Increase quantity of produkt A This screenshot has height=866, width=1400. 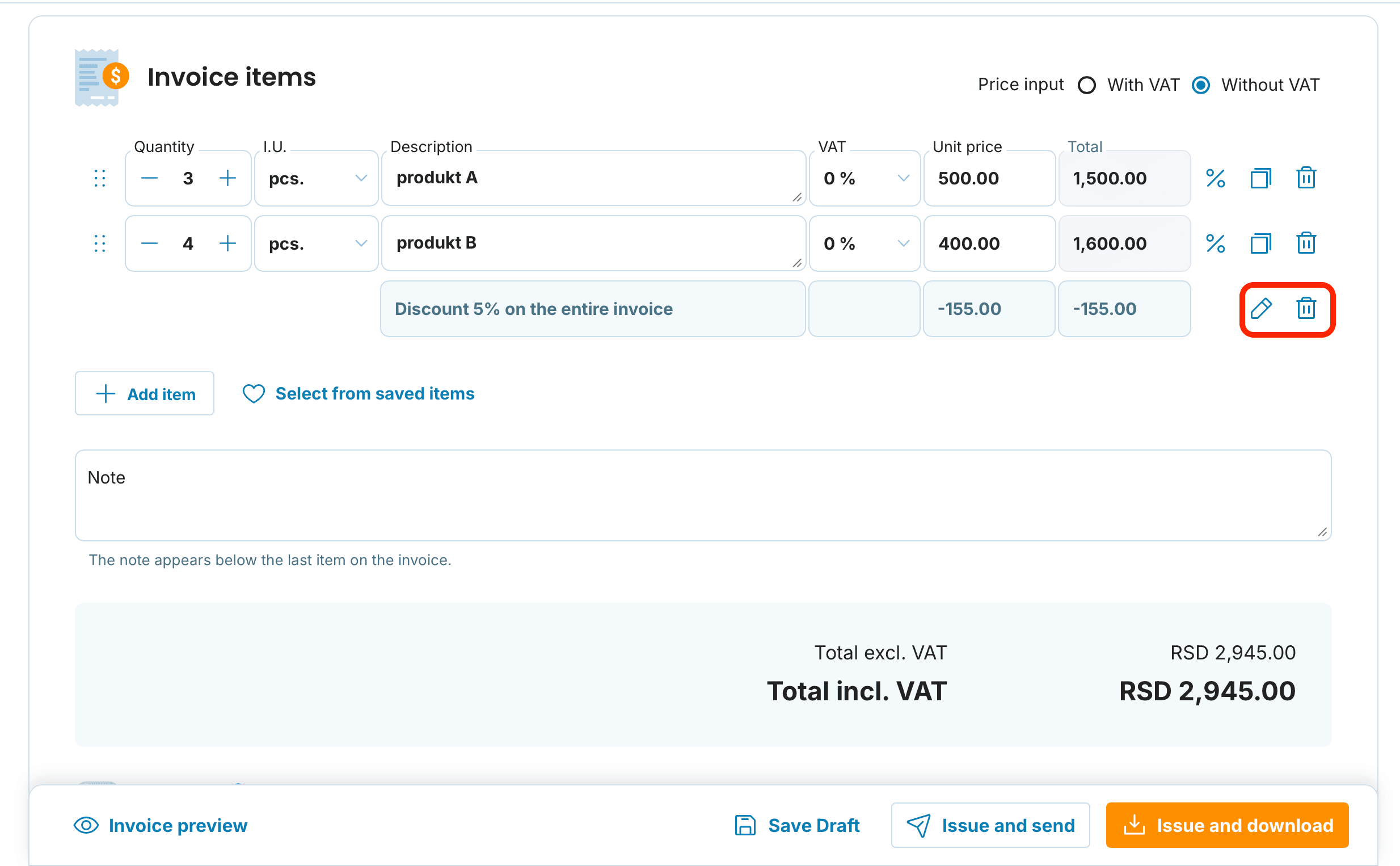[x=228, y=178]
